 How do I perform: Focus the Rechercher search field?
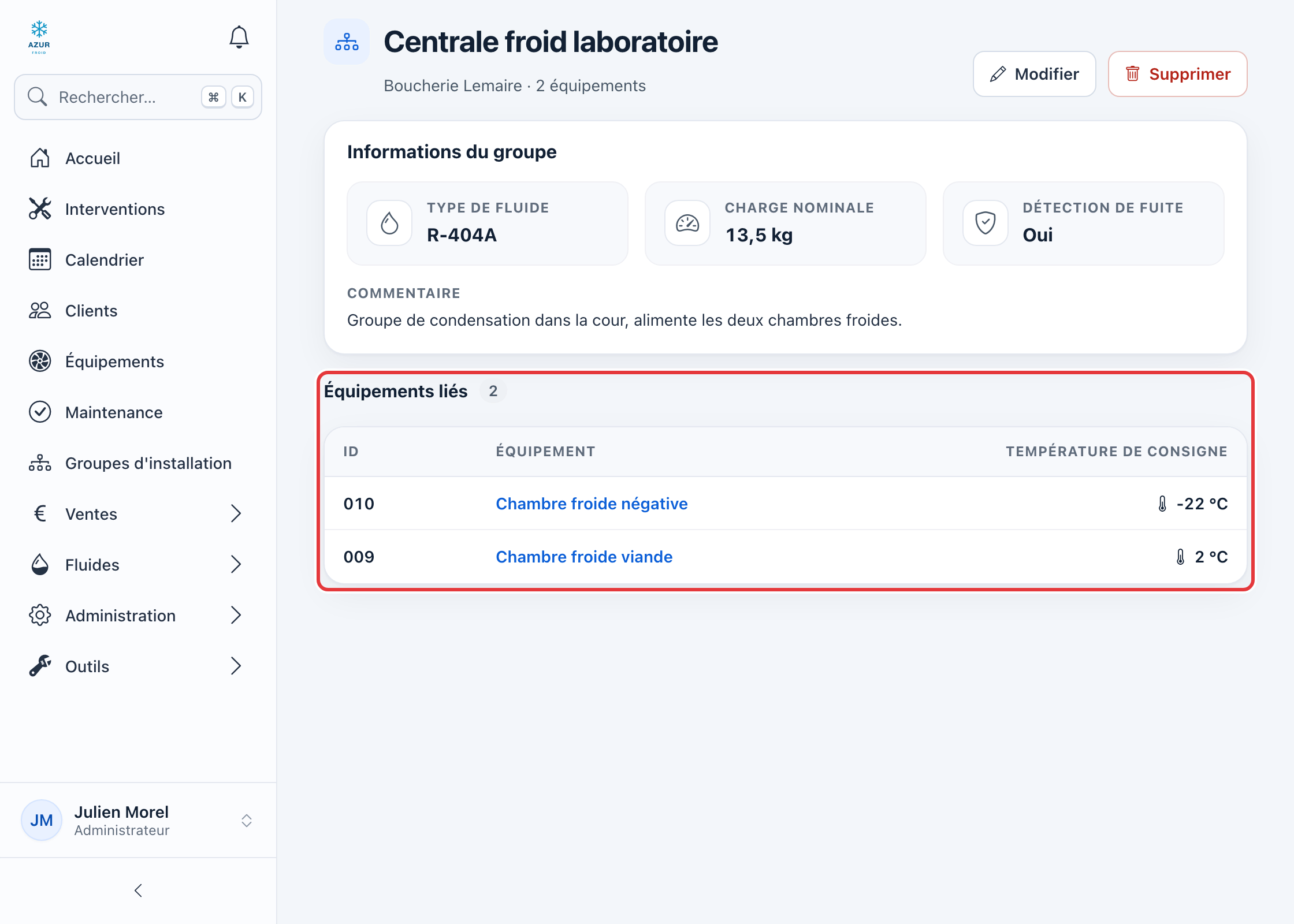[138, 97]
